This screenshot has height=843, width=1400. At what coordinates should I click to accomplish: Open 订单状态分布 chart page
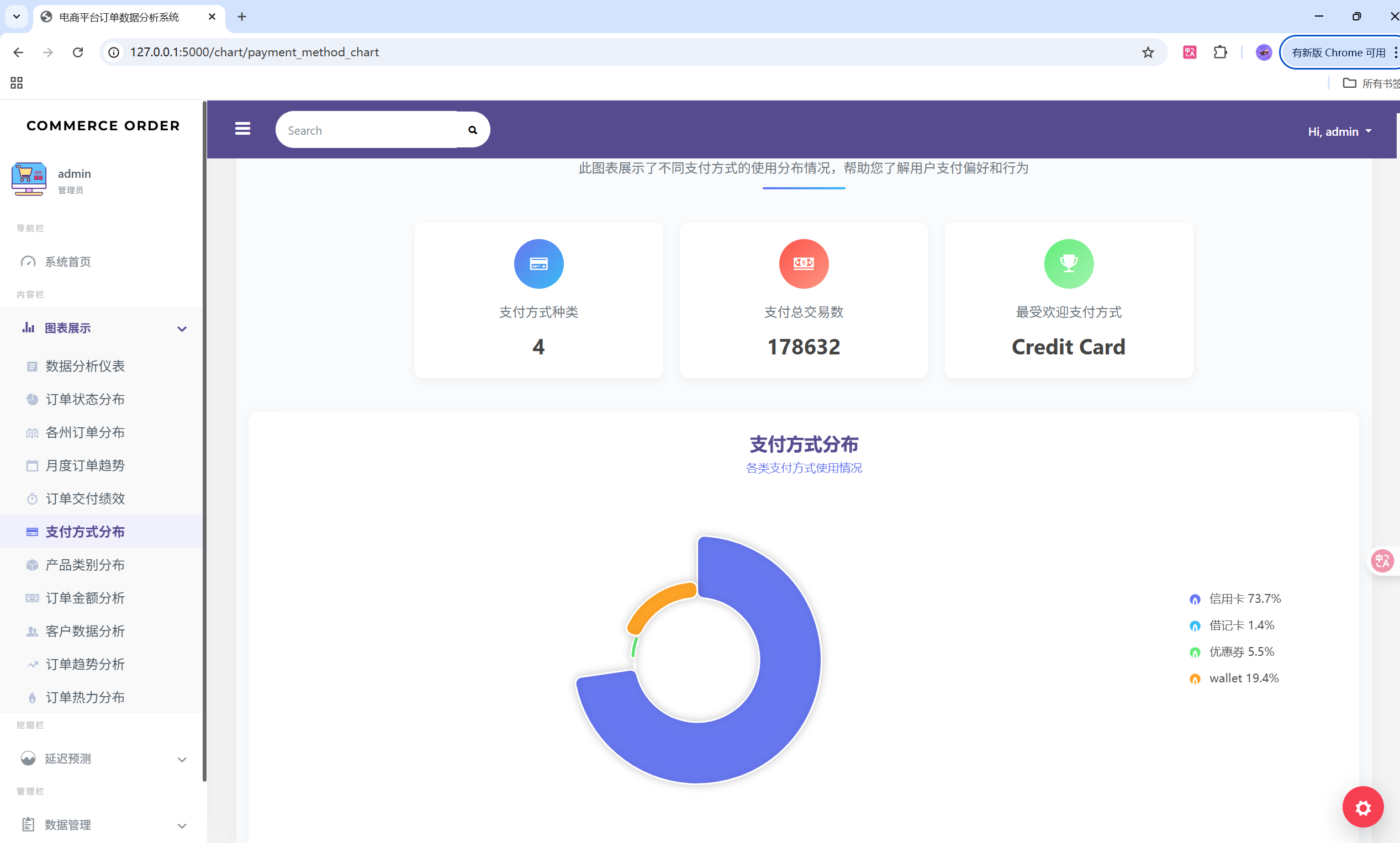84,399
